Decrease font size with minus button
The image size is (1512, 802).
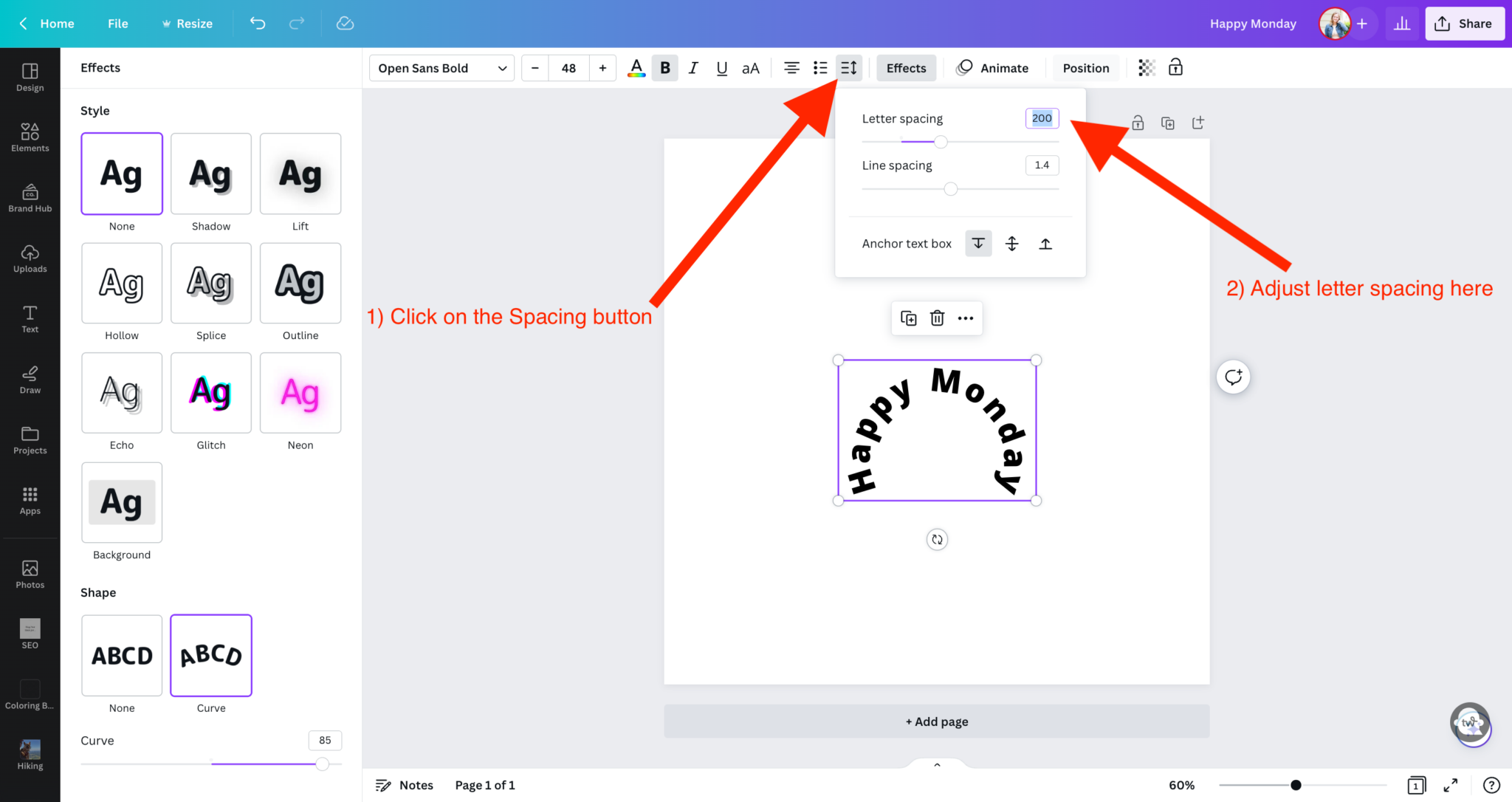pos(535,68)
